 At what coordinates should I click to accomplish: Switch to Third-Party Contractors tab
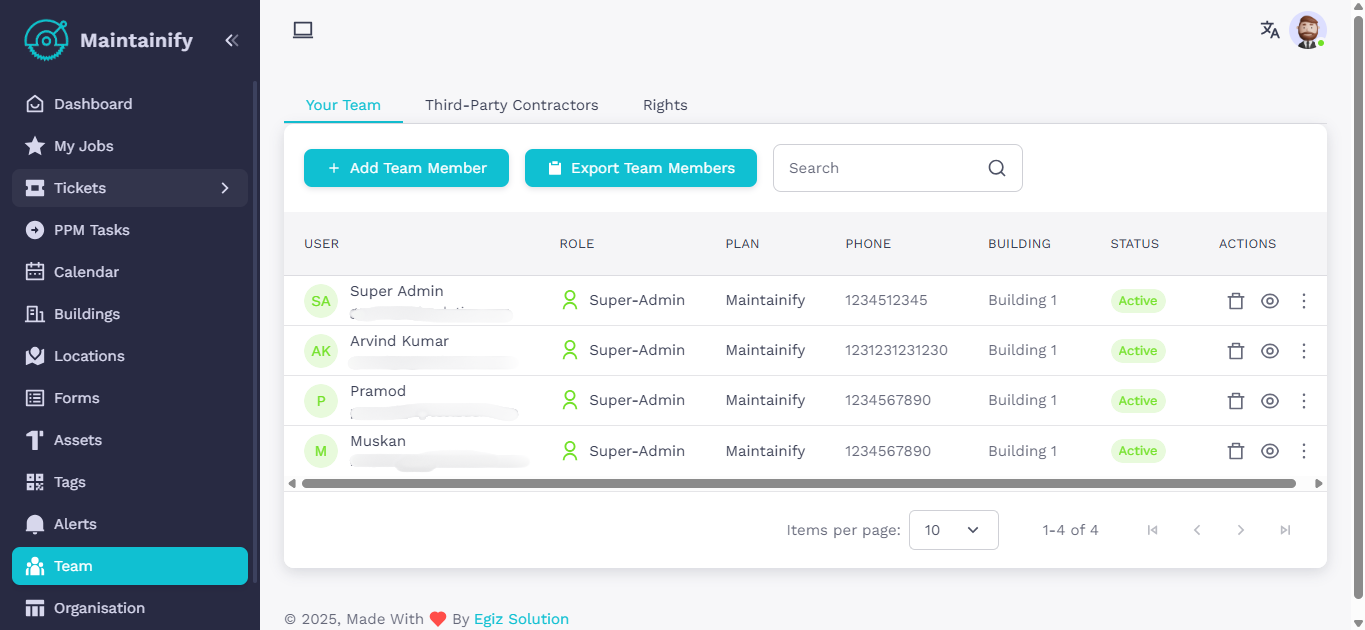pos(511,105)
